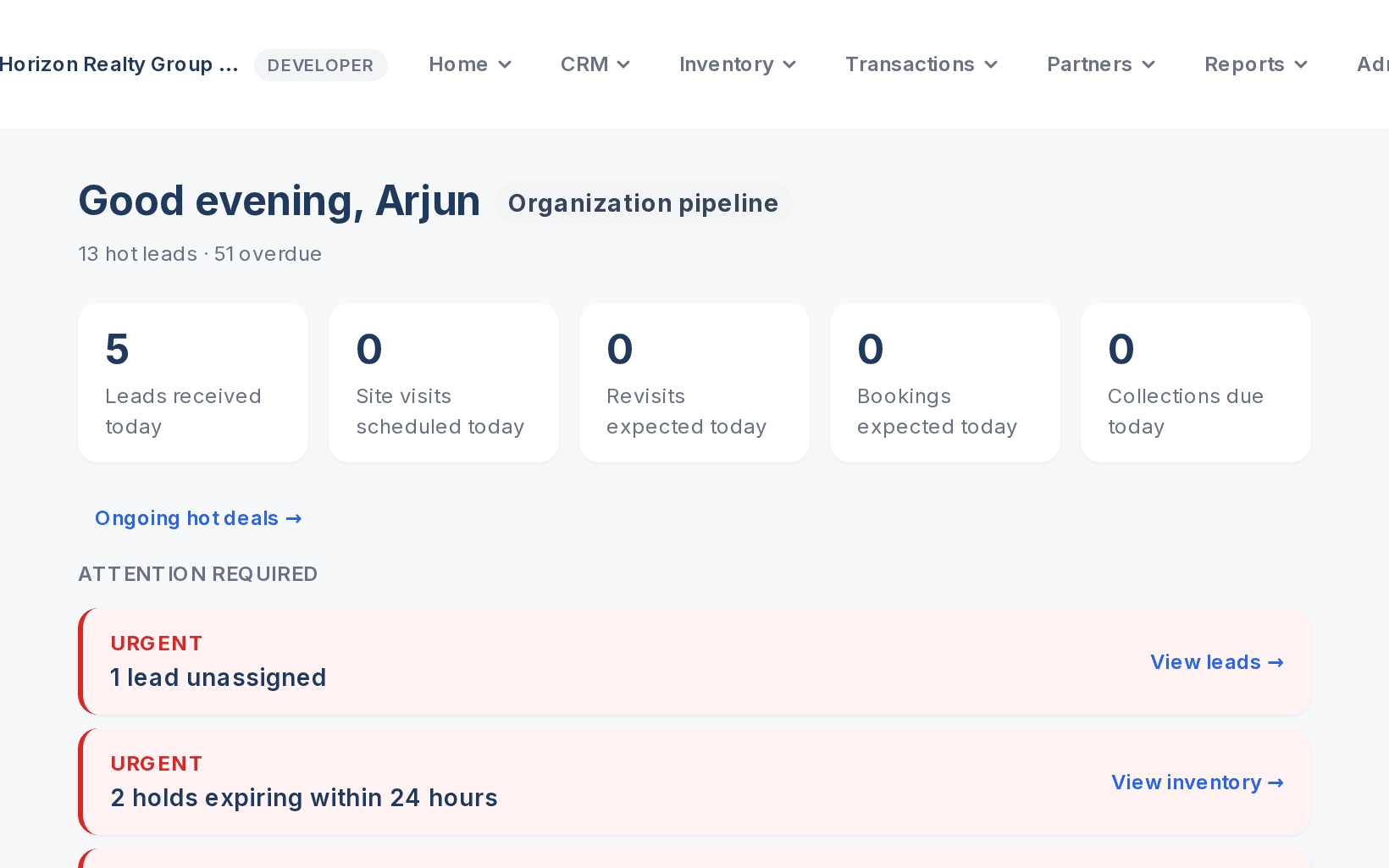This screenshot has width=1389, height=868.
Task: Click the '13 hot leads · 51 overdue' summary
Action: [x=200, y=254]
